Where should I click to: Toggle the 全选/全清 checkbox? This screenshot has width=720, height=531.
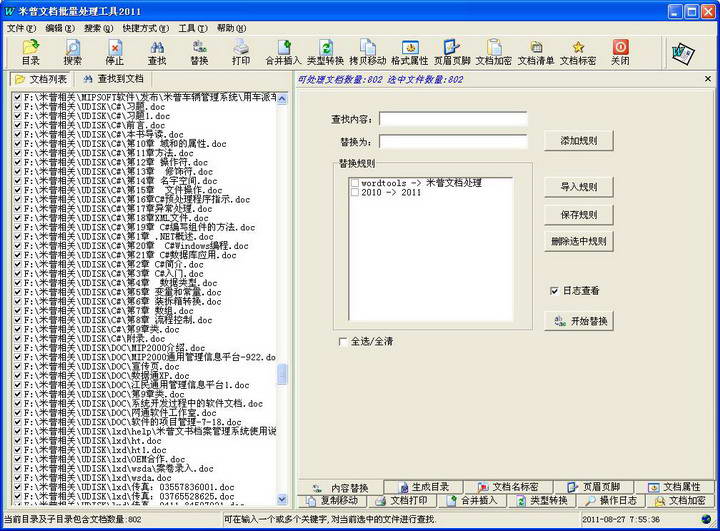342,341
